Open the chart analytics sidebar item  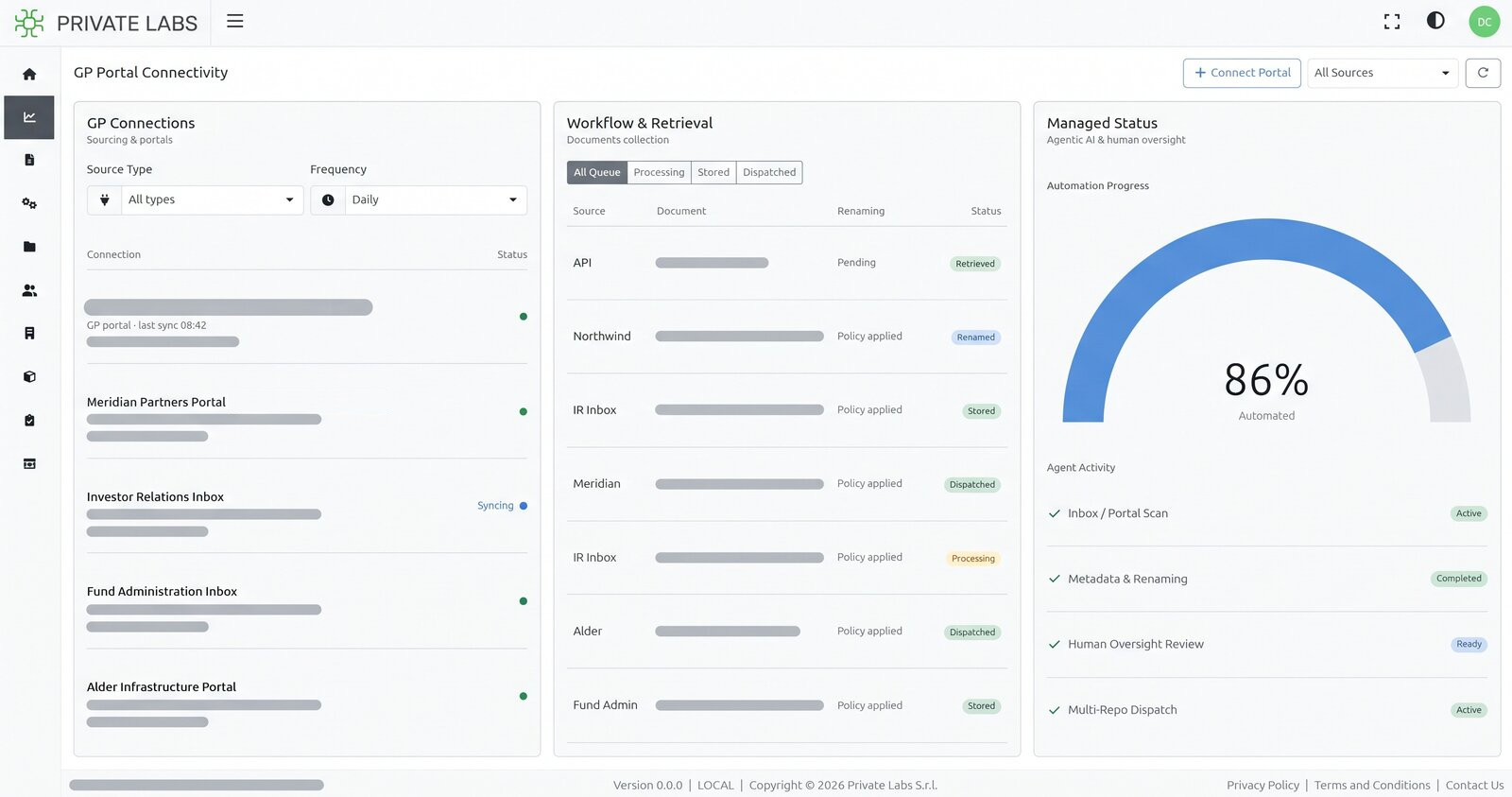29,117
